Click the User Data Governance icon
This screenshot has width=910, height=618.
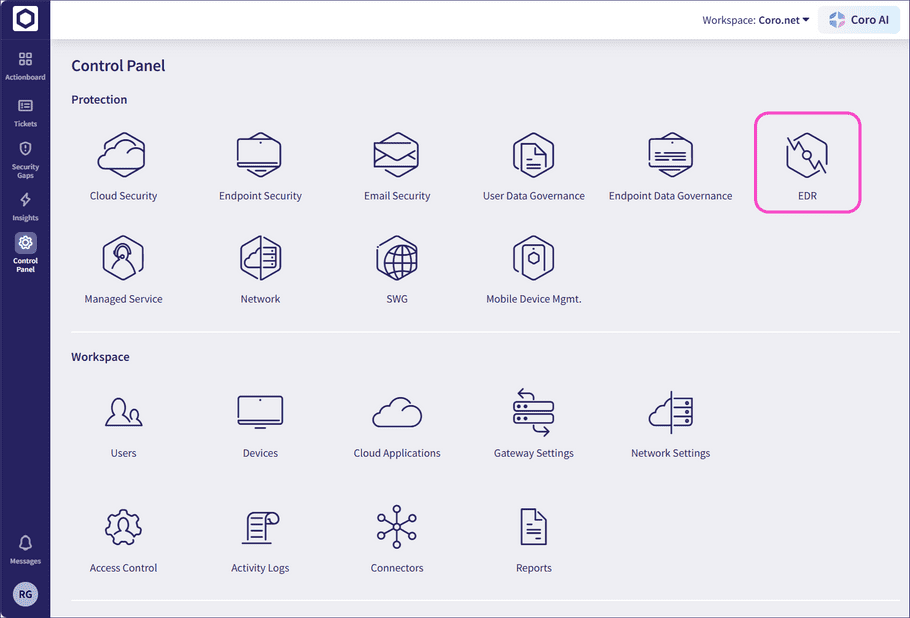(x=533, y=157)
